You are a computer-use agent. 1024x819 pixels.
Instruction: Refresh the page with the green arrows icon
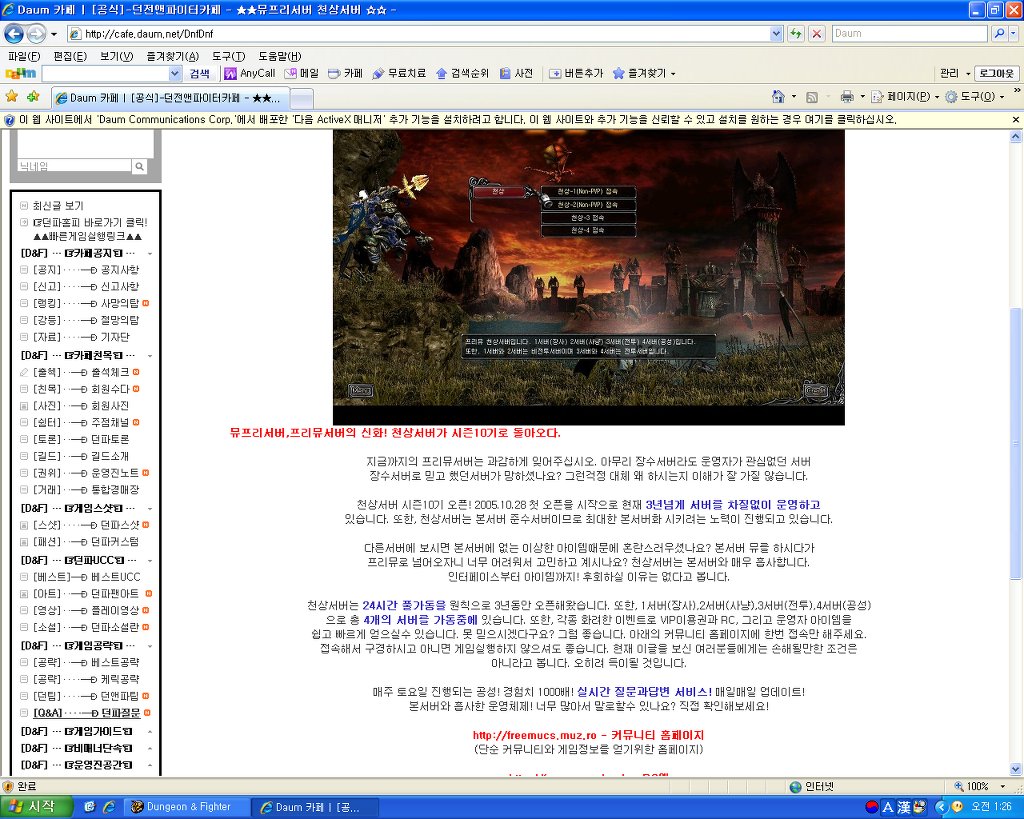tap(795, 33)
